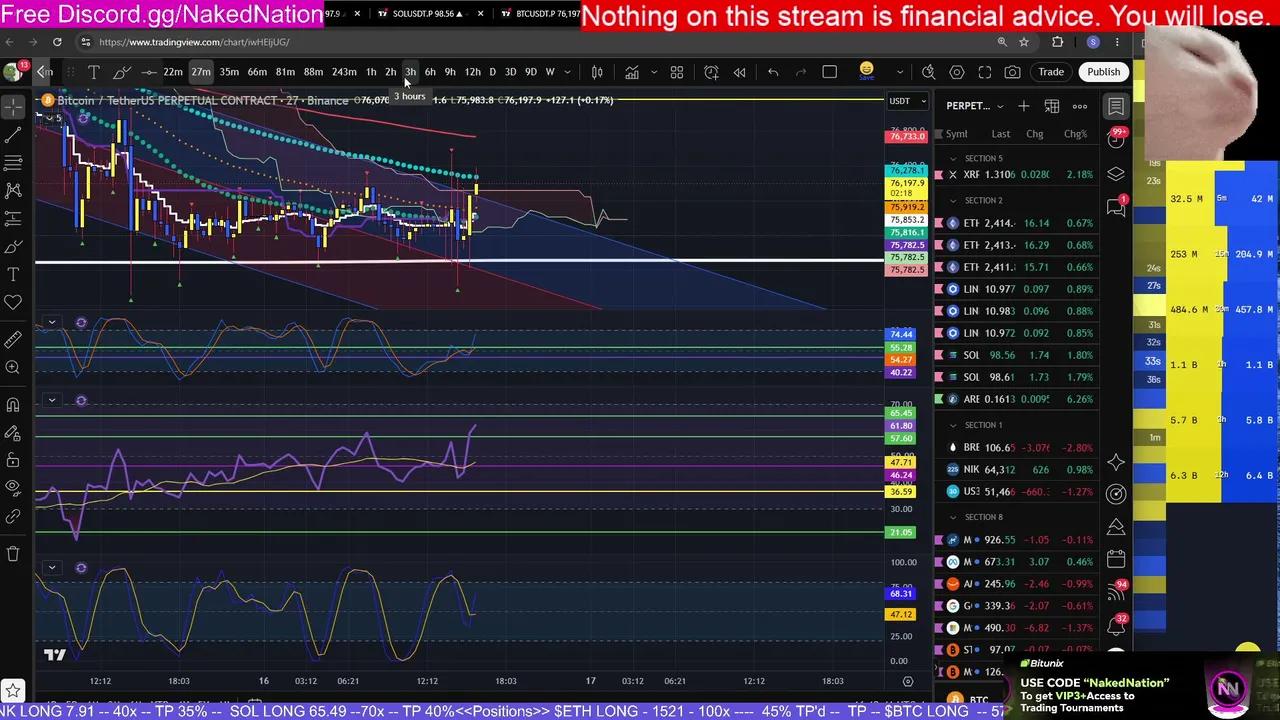Choose the XABCD pattern tool
1280x720 pixels.
click(x=13, y=190)
